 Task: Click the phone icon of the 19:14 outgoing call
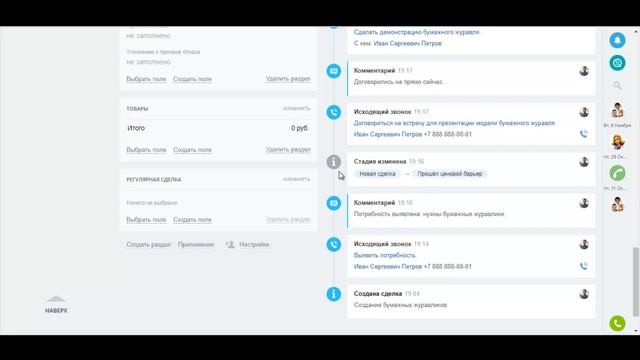(333, 244)
